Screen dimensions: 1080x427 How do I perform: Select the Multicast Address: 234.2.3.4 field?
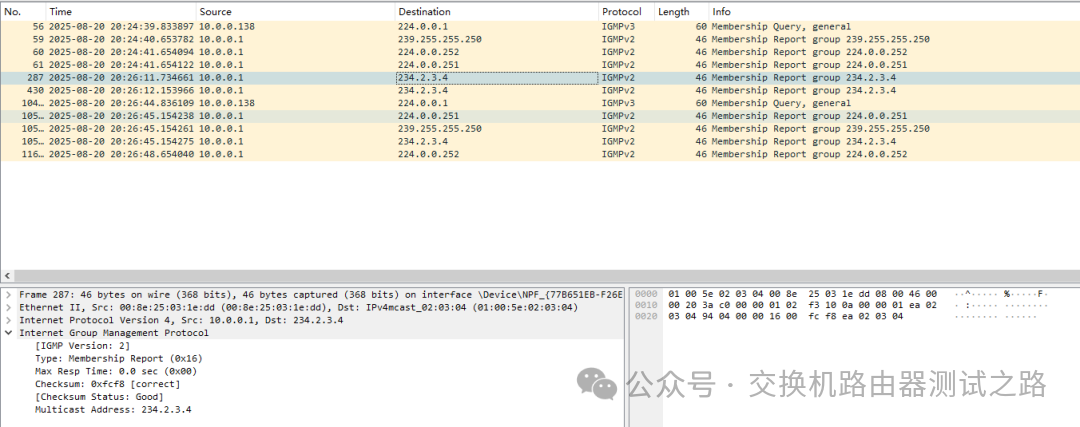click(x=112, y=410)
